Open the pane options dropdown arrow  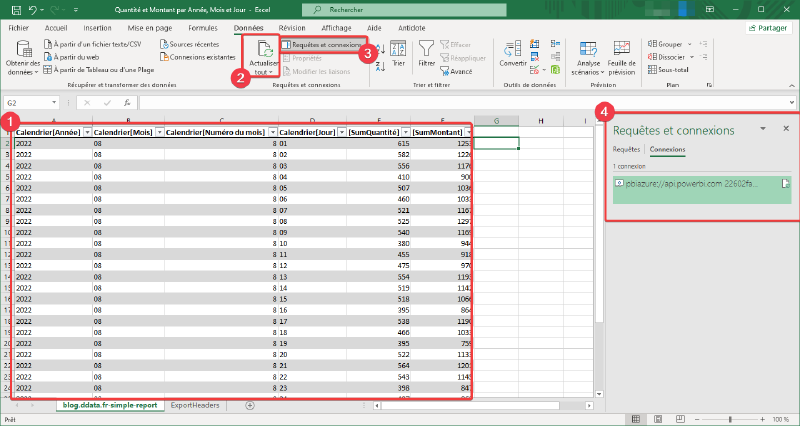pos(763,129)
